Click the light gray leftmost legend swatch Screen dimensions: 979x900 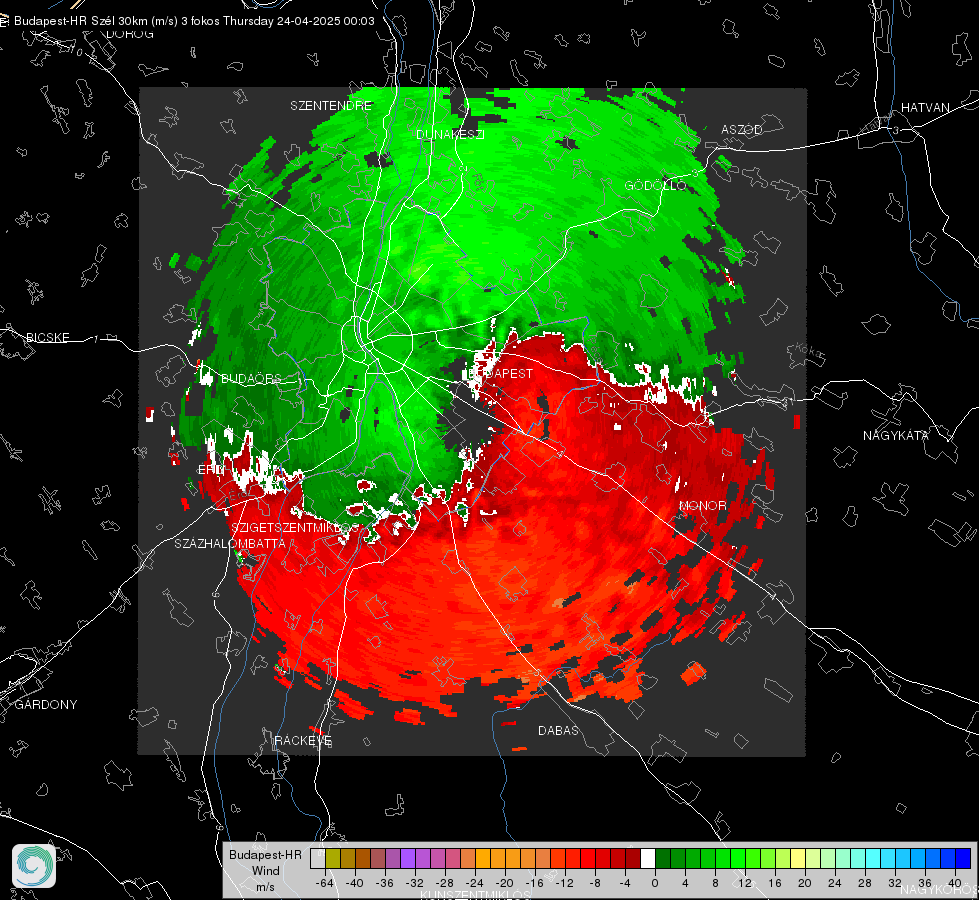[x=318, y=859]
